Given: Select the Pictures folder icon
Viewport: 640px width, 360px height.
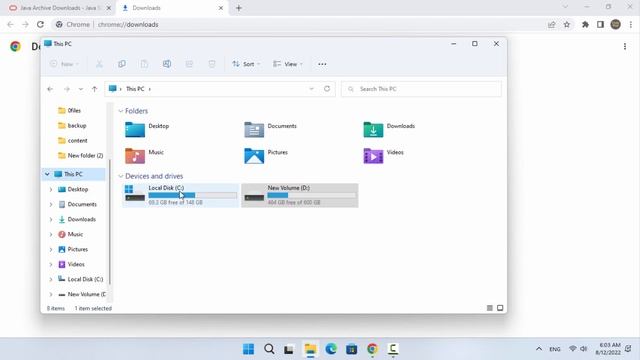Looking at the screenshot, I should [x=254, y=156].
